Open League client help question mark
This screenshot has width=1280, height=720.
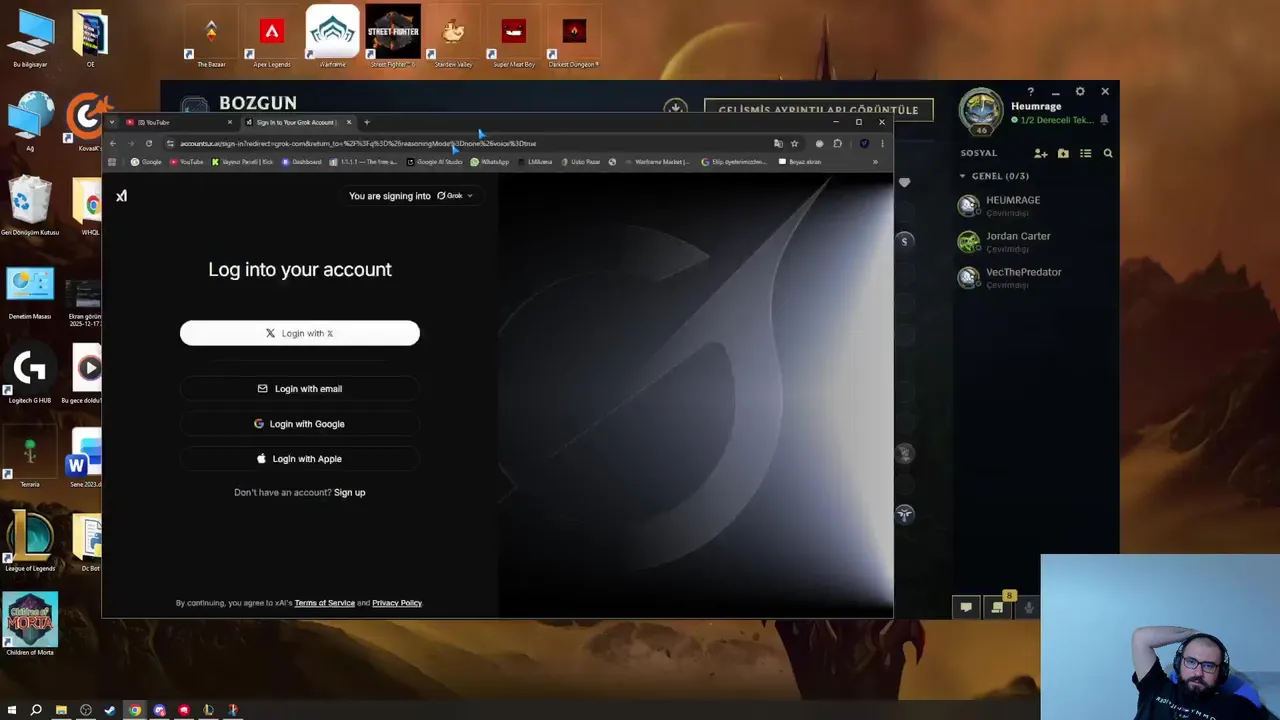1031,92
